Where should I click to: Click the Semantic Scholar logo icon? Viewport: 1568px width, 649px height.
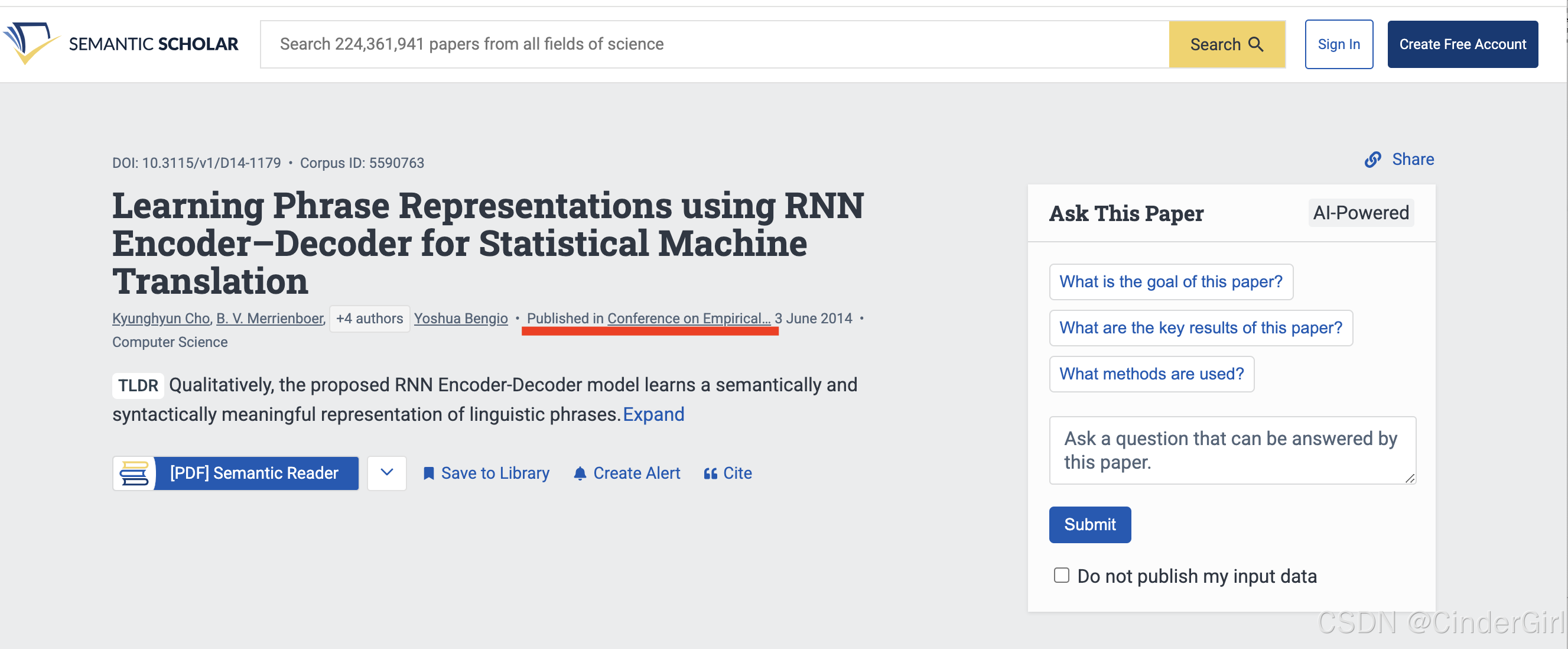[x=31, y=43]
